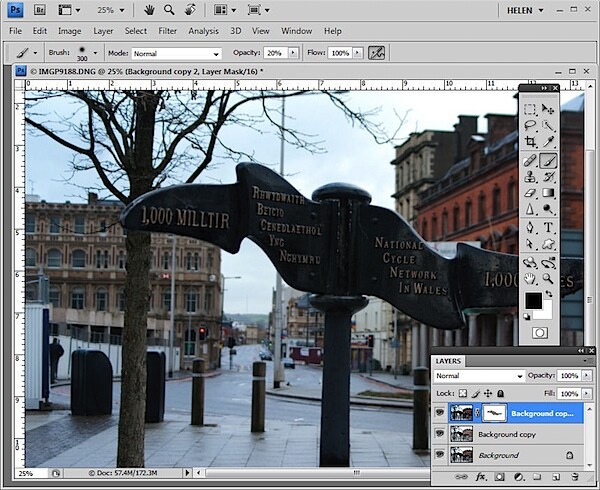Image resolution: width=600 pixels, height=490 pixels.
Task: Open the Image menu
Action: [x=69, y=31]
